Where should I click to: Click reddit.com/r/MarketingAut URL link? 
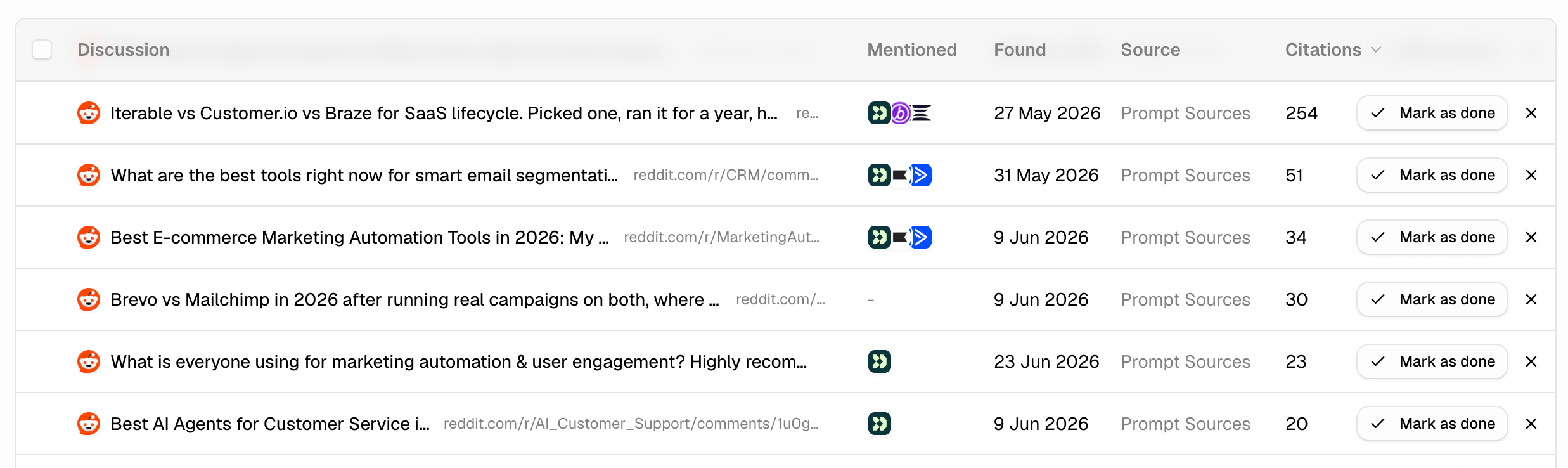[x=721, y=237]
